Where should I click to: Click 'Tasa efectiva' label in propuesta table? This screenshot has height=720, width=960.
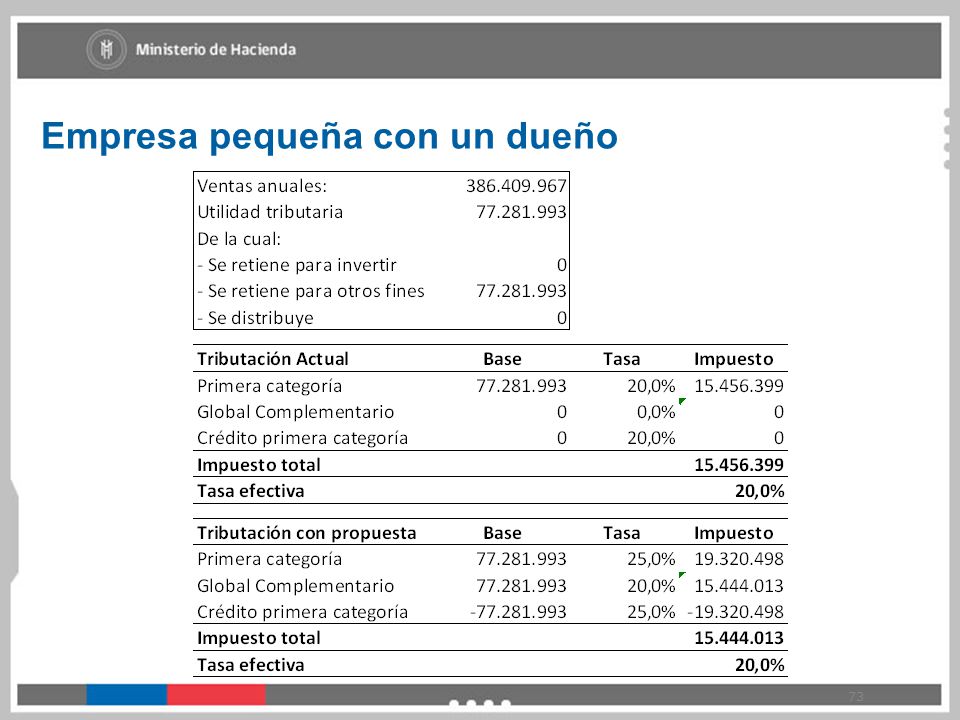[250, 665]
